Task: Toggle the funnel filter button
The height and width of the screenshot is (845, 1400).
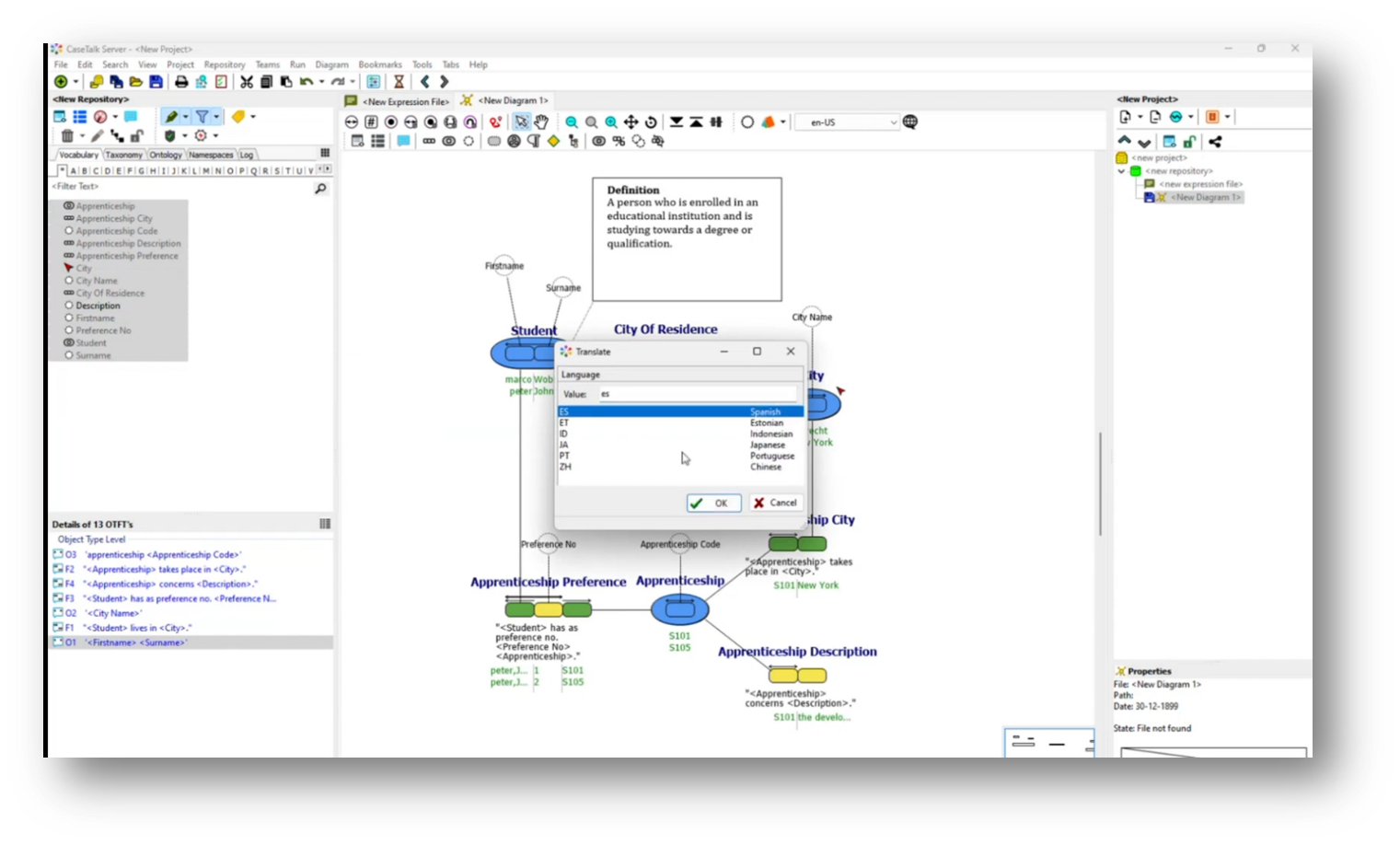Action: (x=202, y=117)
